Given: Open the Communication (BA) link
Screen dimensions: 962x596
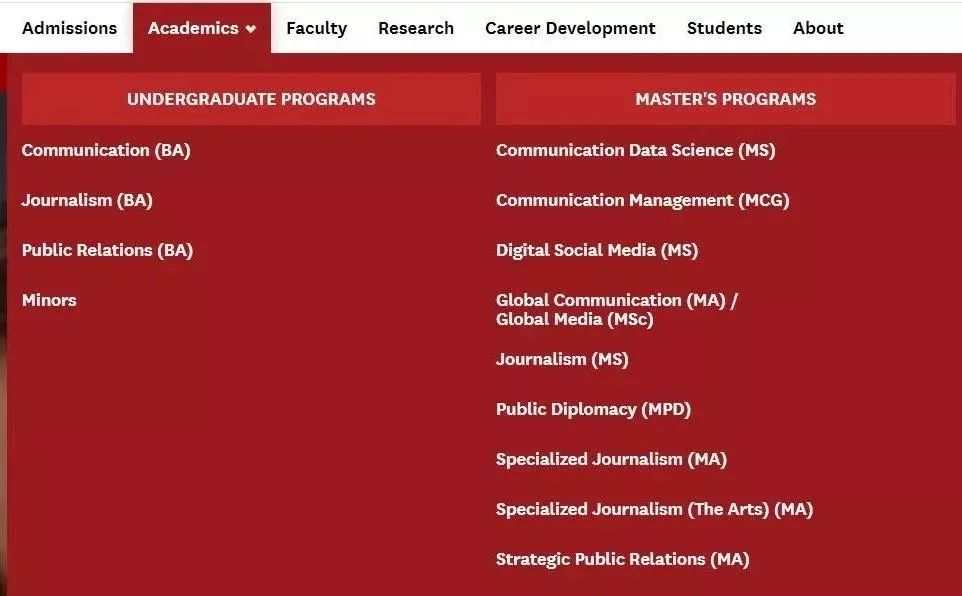Looking at the screenshot, I should pyautogui.click(x=106, y=150).
